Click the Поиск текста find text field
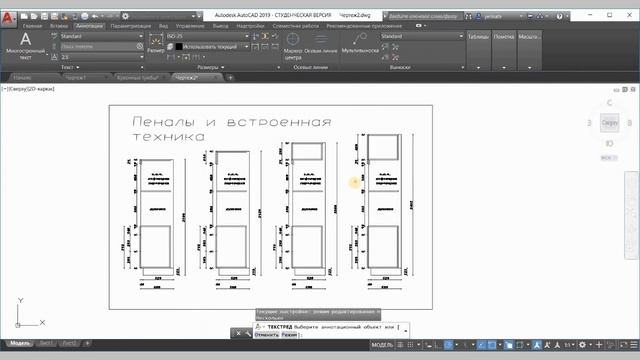This screenshot has height=360, width=640. tap(98, 47)
